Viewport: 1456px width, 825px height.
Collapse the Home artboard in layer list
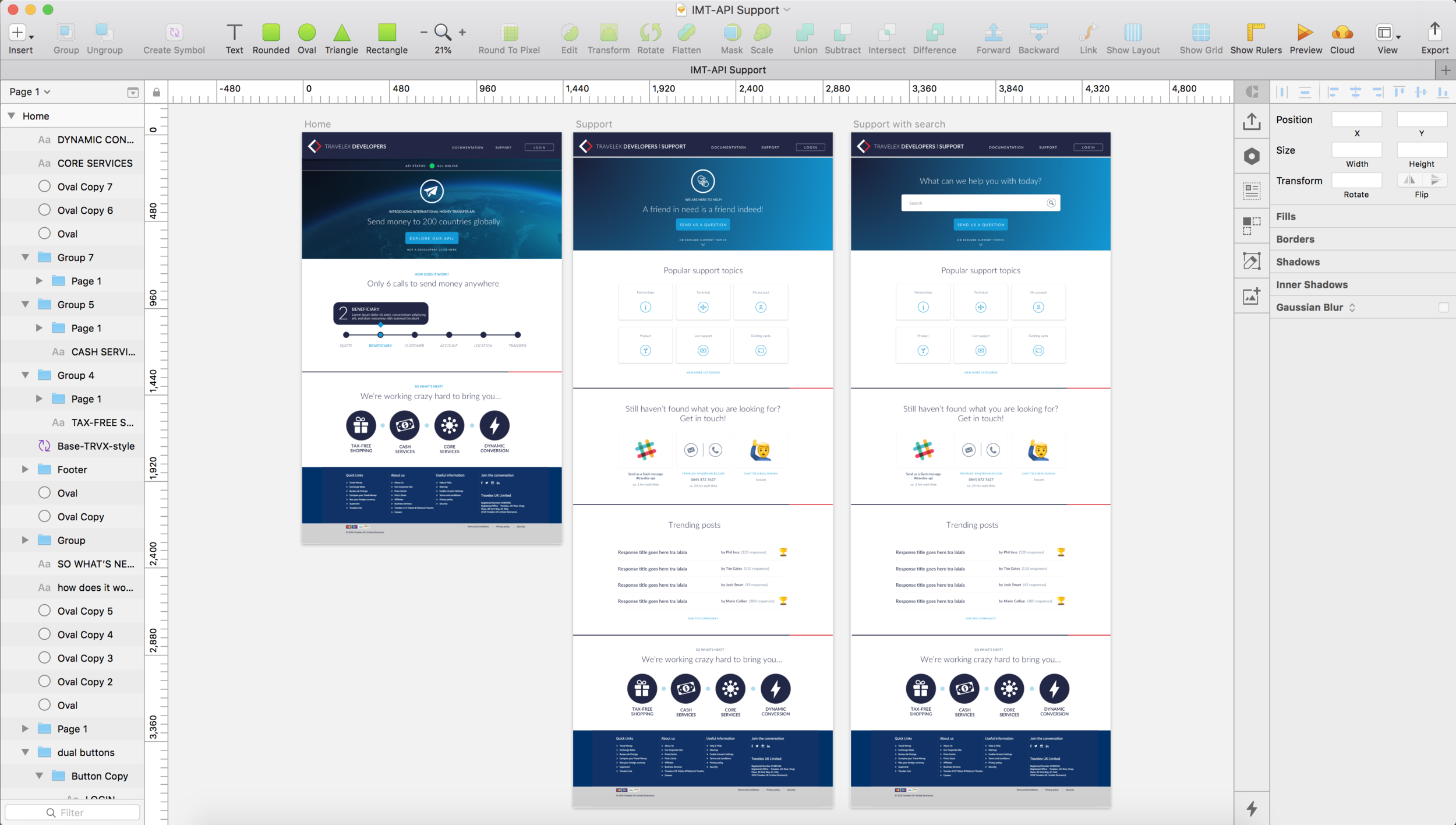pos(12,116)
